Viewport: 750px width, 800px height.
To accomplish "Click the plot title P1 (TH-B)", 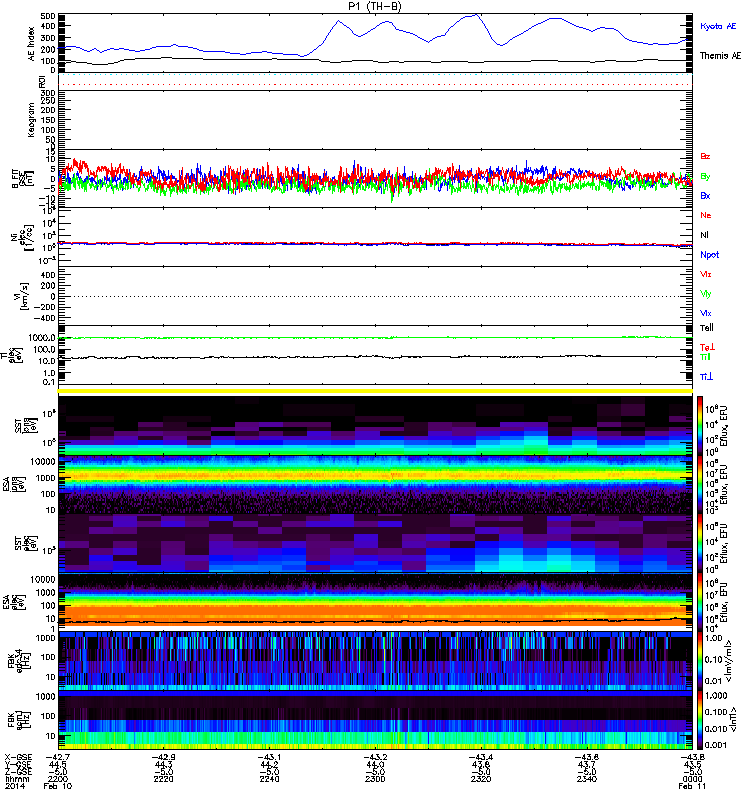I will pyautogui.click(x=375, y=6).
